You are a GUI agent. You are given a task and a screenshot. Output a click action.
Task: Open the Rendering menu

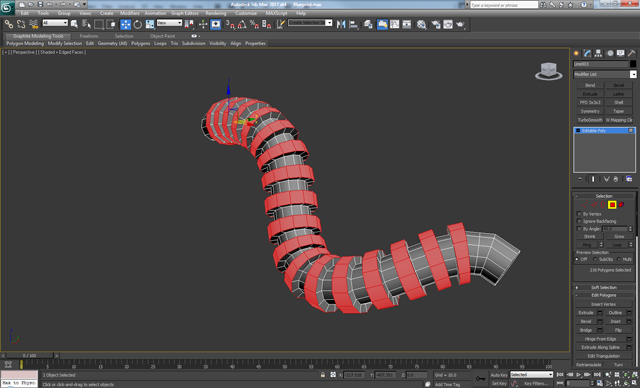(216, 13)
